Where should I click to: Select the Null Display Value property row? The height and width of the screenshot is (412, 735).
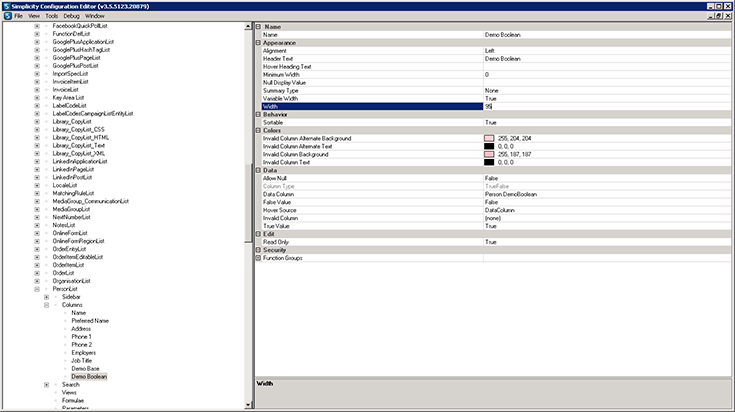(495, 82)
